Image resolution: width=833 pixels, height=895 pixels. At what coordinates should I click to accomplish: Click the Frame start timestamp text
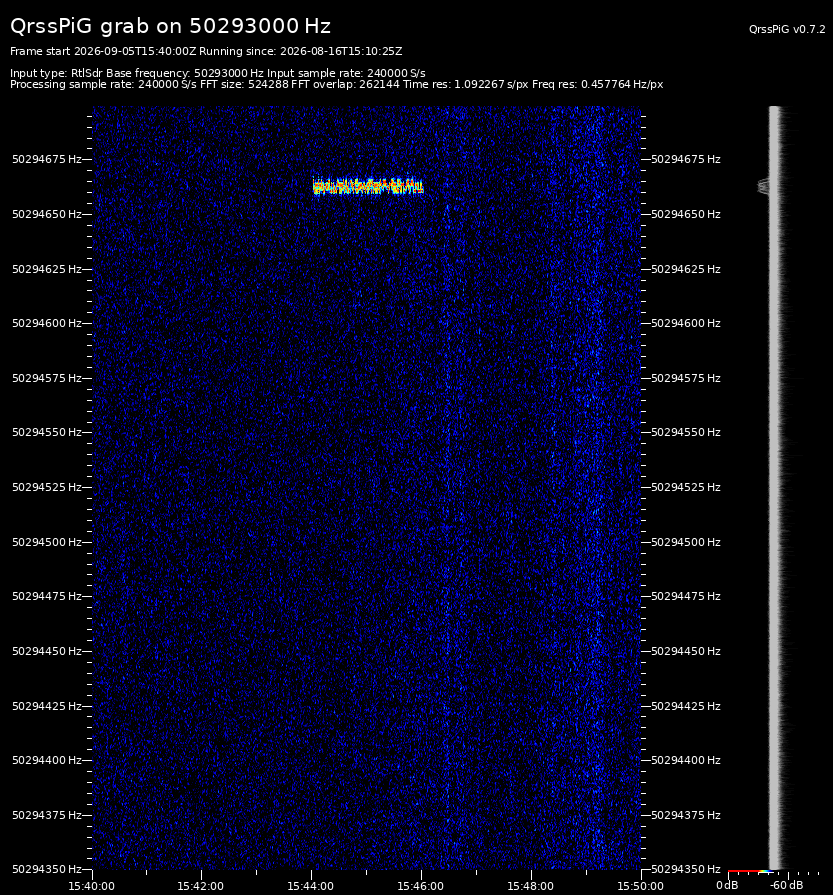click(103, 51)
